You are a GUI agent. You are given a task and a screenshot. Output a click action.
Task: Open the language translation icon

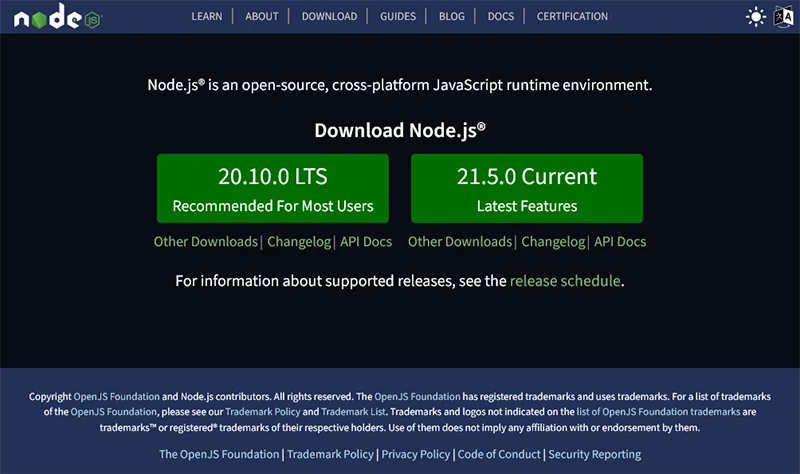point(784,17)
